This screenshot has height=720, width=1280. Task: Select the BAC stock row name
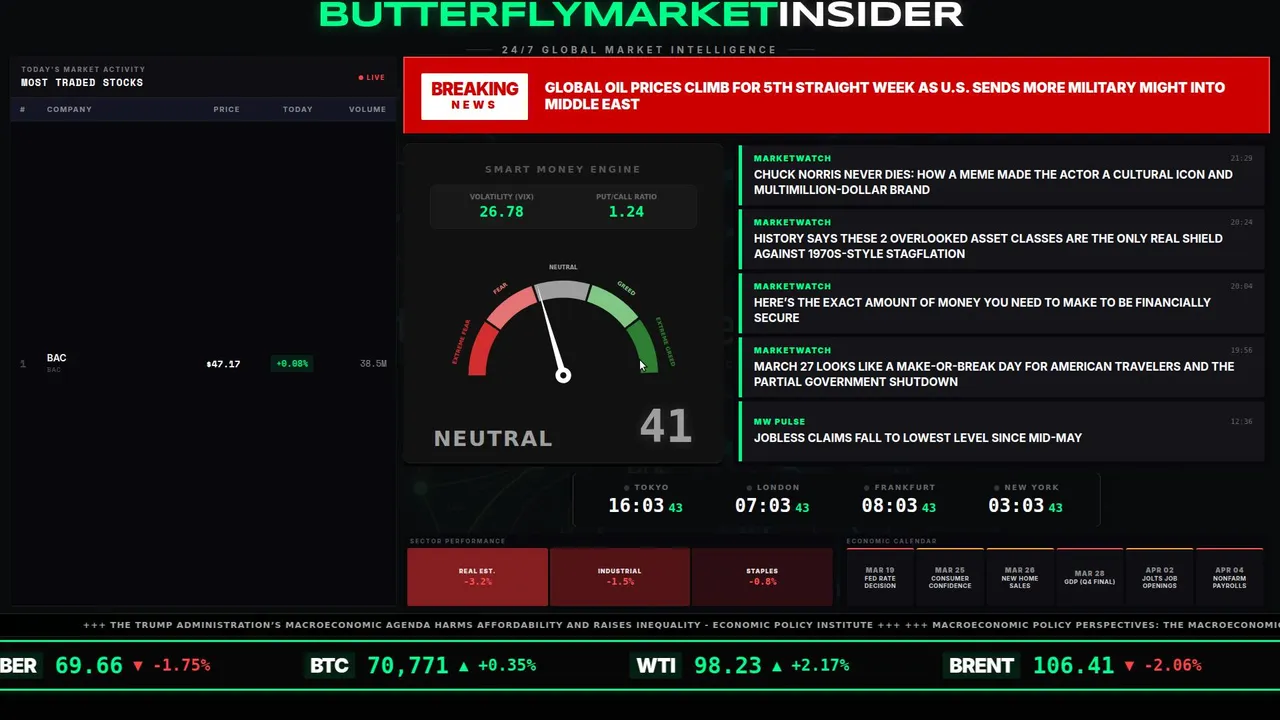[56, 358]
